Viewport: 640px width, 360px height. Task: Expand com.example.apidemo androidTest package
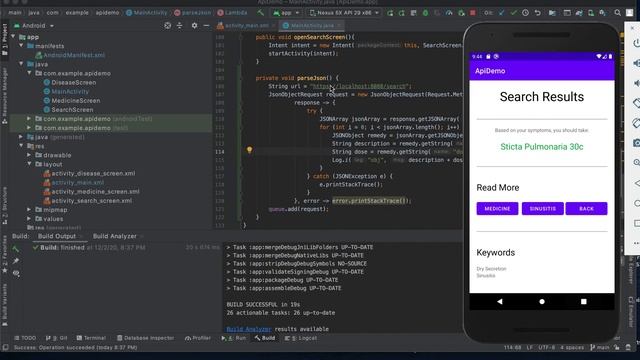(x=29, y=118)
